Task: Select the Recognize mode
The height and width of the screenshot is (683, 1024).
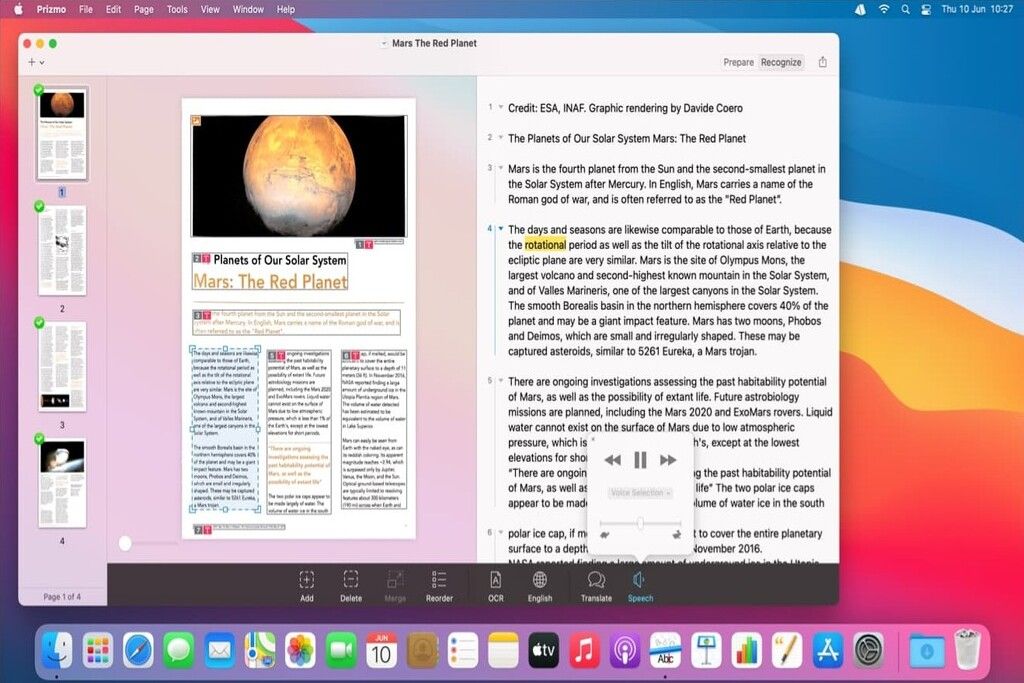Action: 781,62
